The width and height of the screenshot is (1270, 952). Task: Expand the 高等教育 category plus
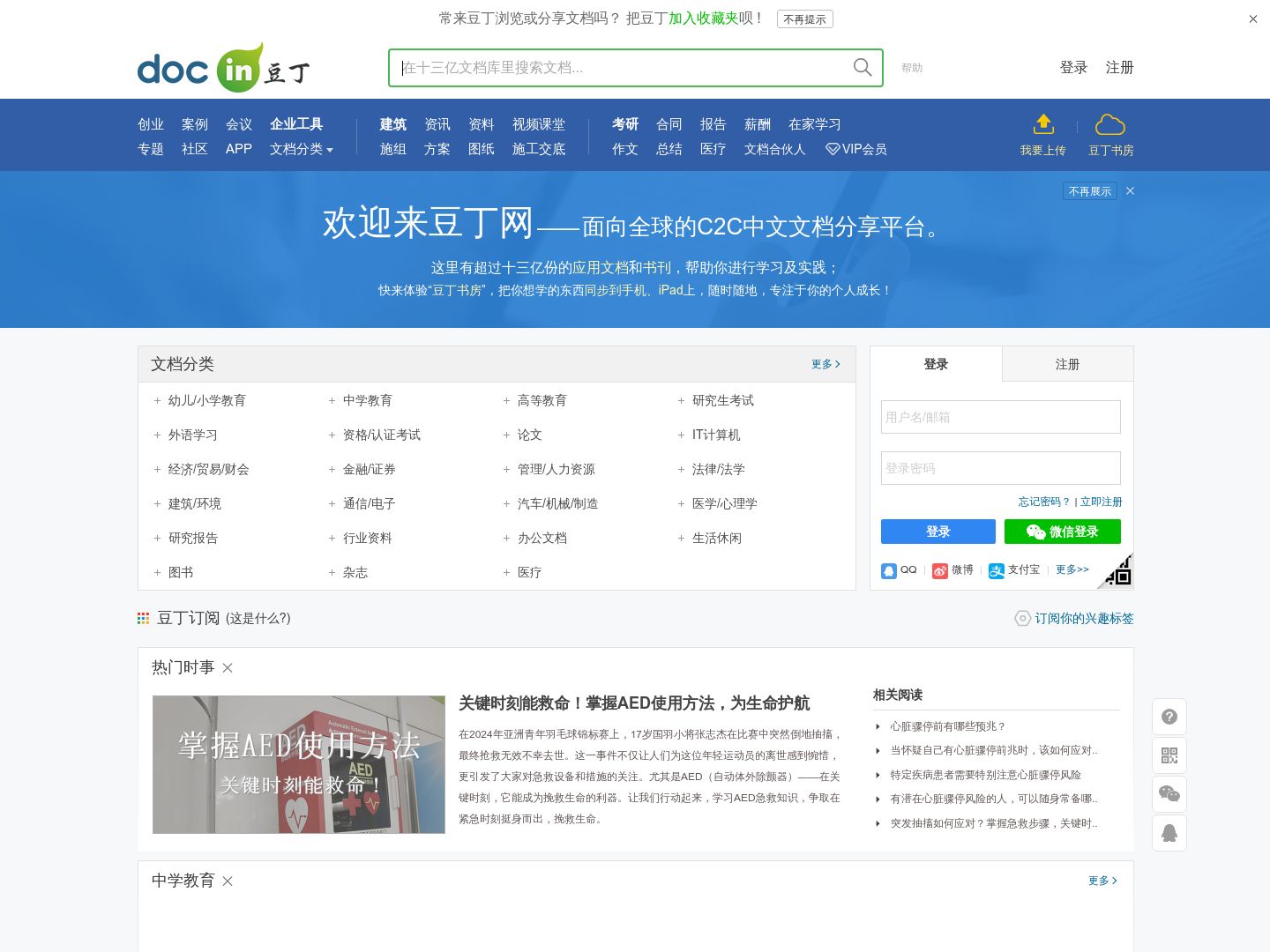pos(507,401)
